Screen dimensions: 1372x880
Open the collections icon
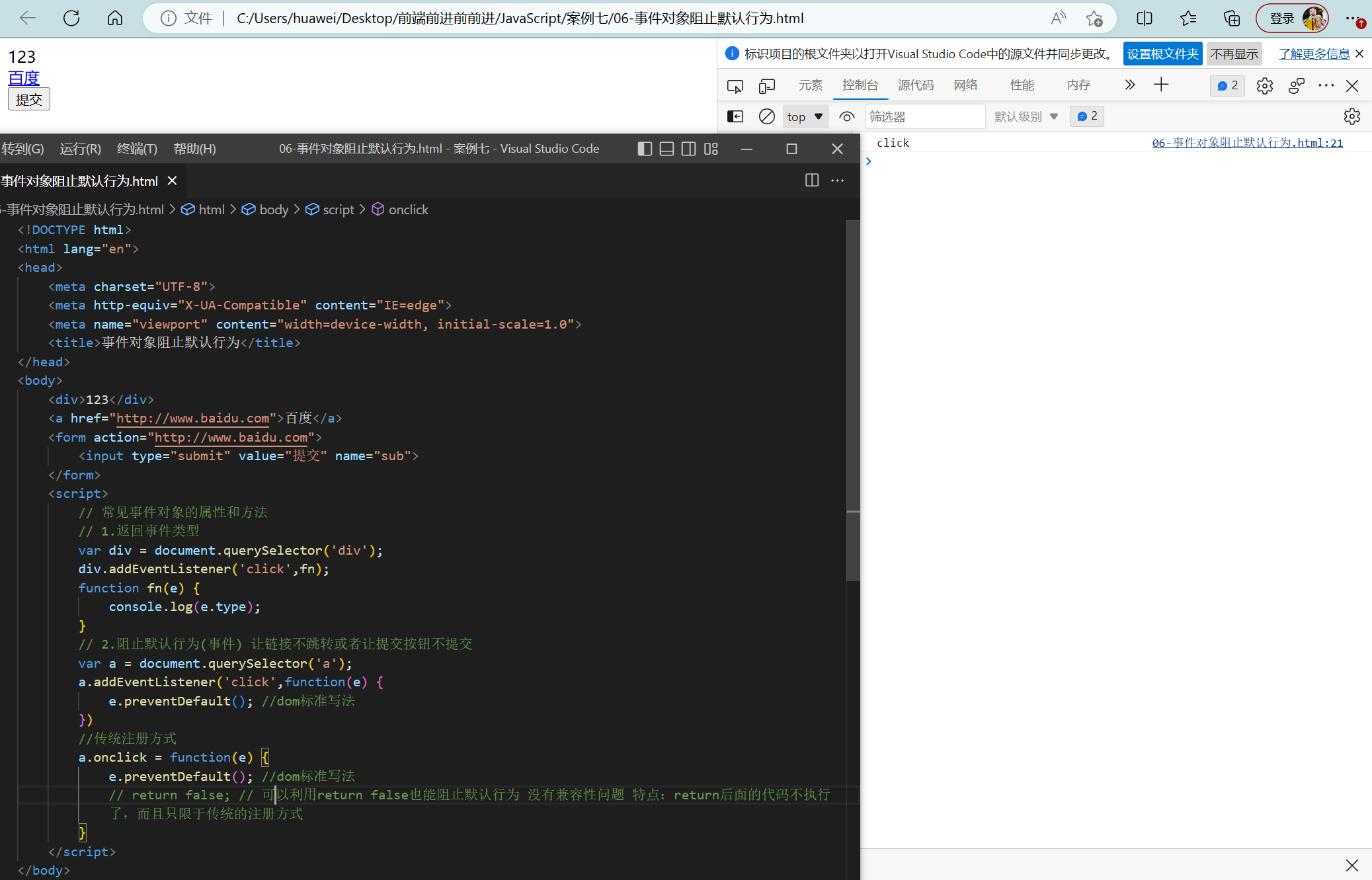[x=1232, y=19]
